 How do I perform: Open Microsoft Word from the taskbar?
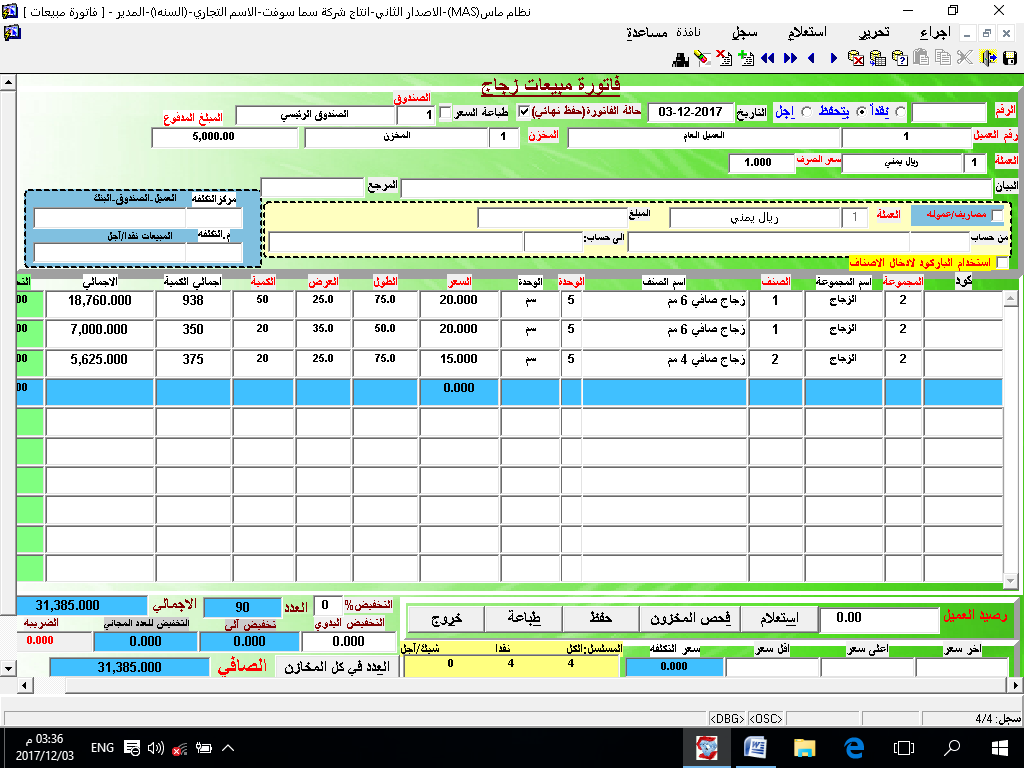pyautogui.click(x=754, y=747)
